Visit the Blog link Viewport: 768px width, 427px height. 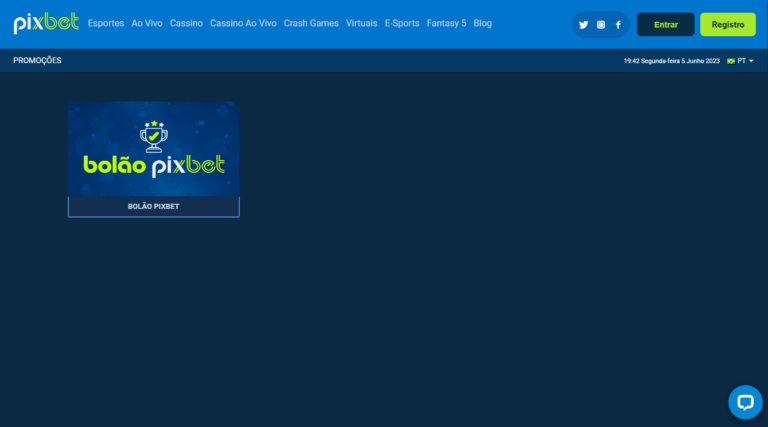pos(482,24)
